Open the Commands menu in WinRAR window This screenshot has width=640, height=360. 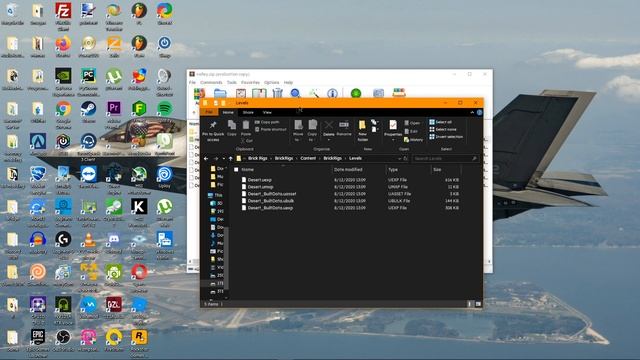211,82
